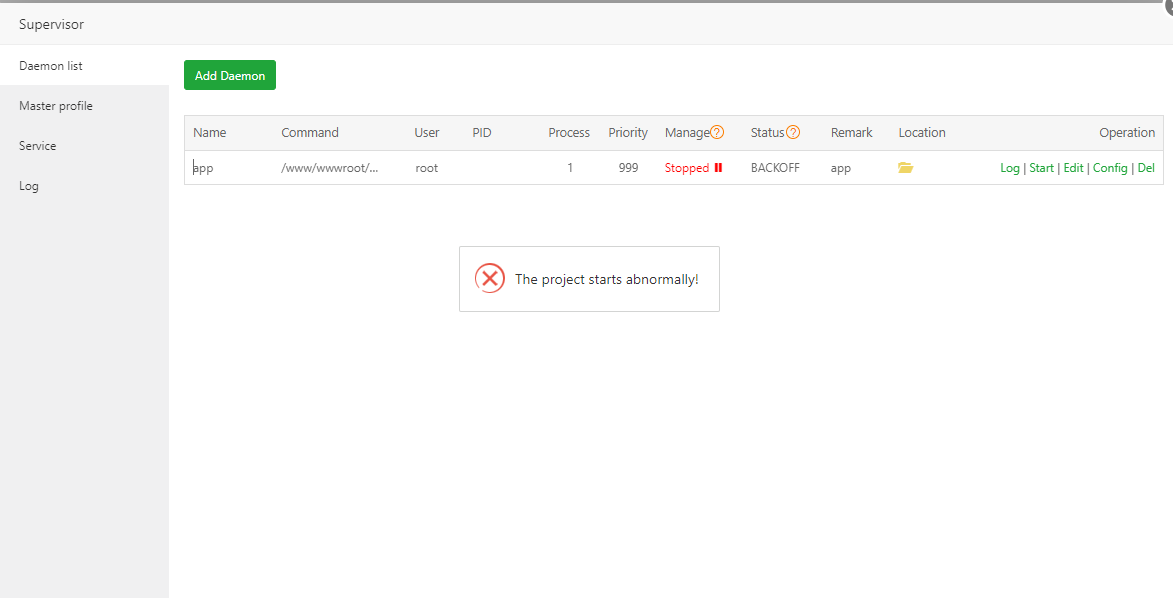Toggle the Stopped manage state for app
1173x598 pixels.
(687, 168)
